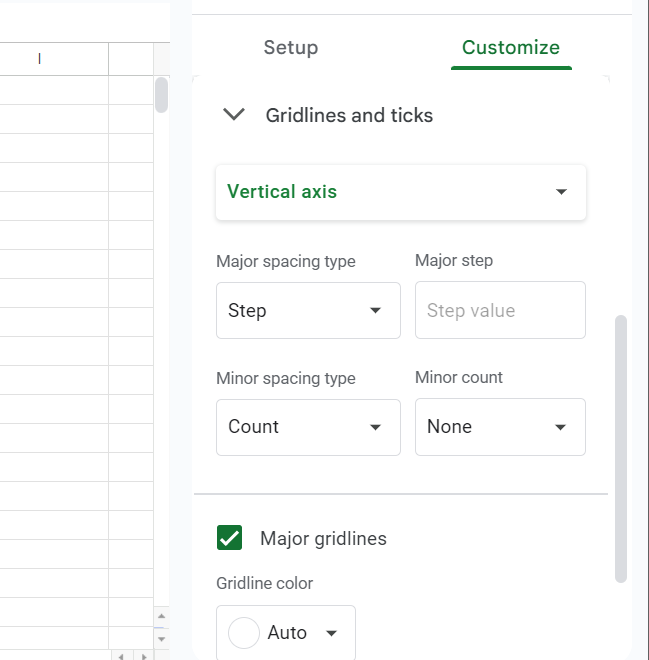This screenshot has width=649, height=660.
Task: Open the Minor count None dropdown
Action: pos(500,427)
